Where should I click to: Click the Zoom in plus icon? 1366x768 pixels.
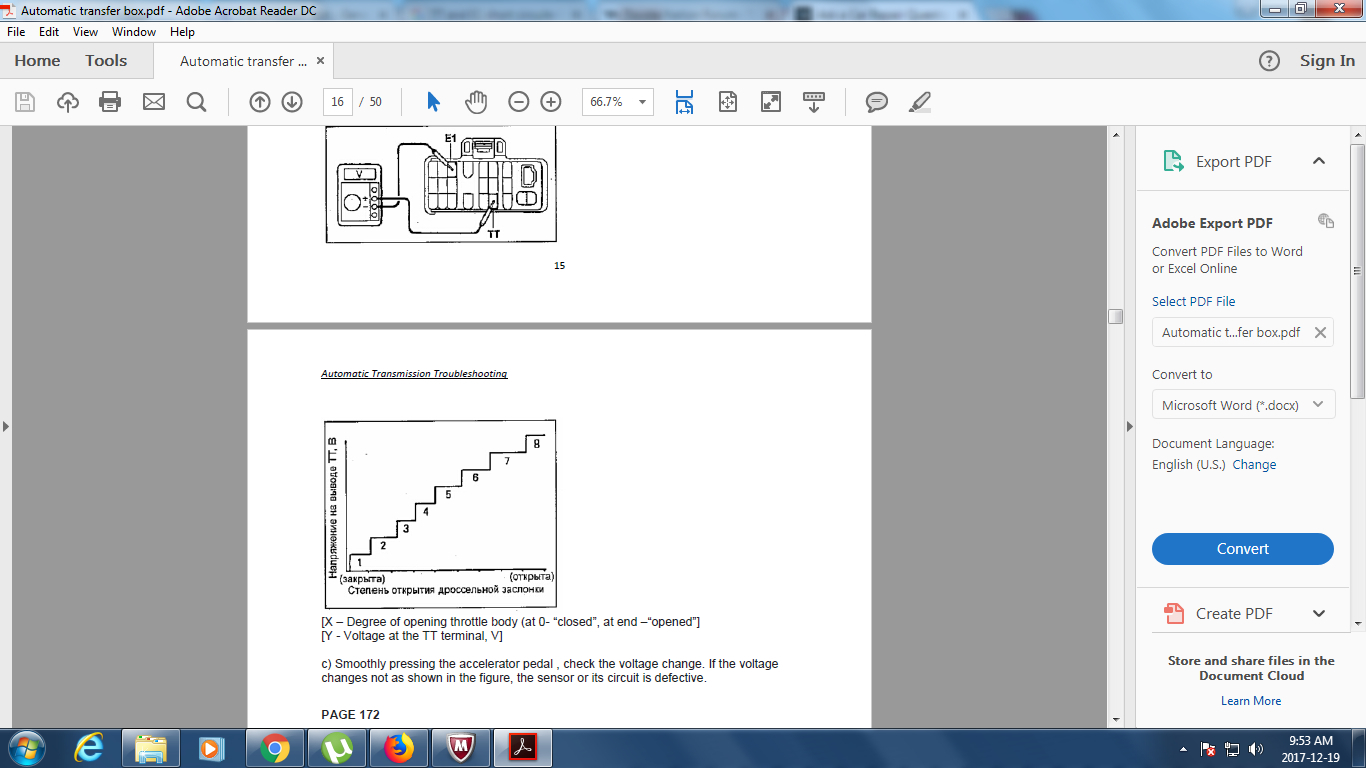551,102
